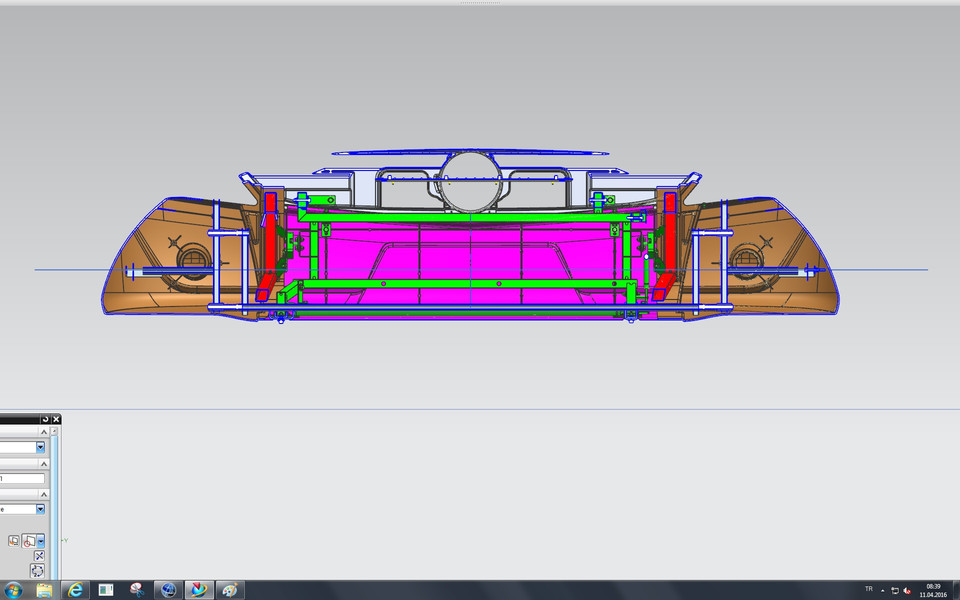
Task: Click the reset arrow at the dialog top
Action: pos(47,418)
